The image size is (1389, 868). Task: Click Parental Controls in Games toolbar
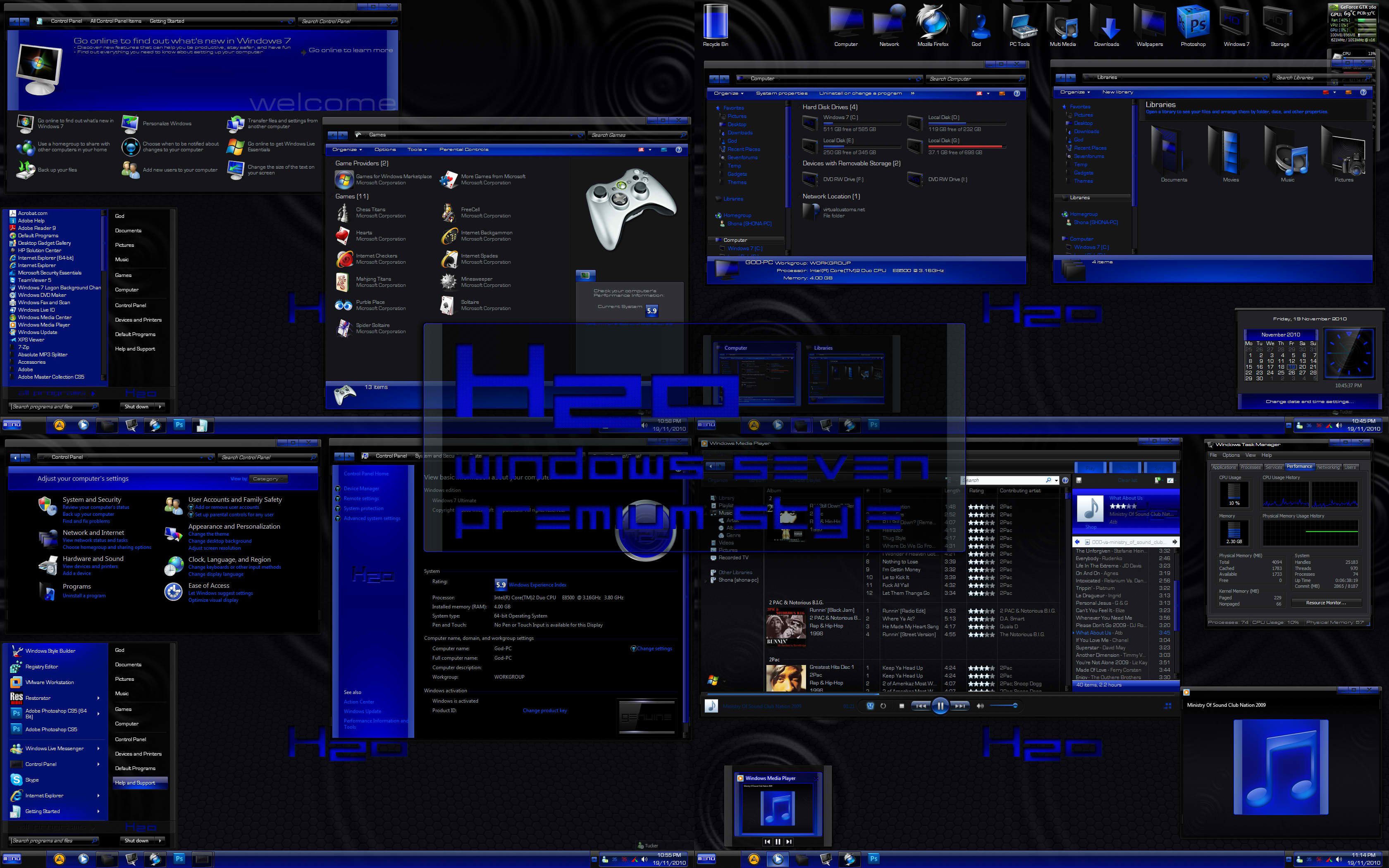pyautogui.click(x=464, y=149)
